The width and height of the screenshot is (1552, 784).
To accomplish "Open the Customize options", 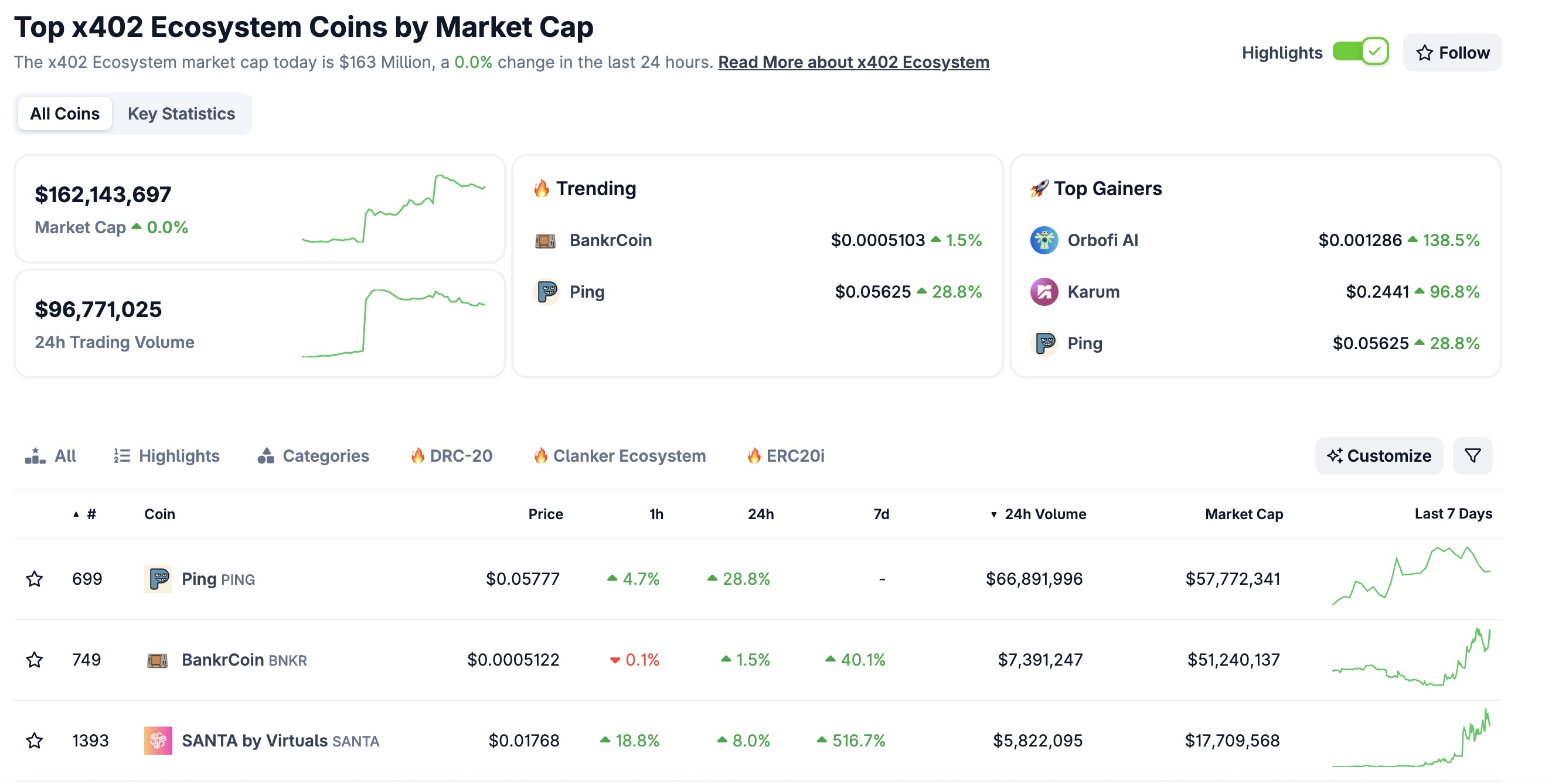I will click(x=1379, y=456).
